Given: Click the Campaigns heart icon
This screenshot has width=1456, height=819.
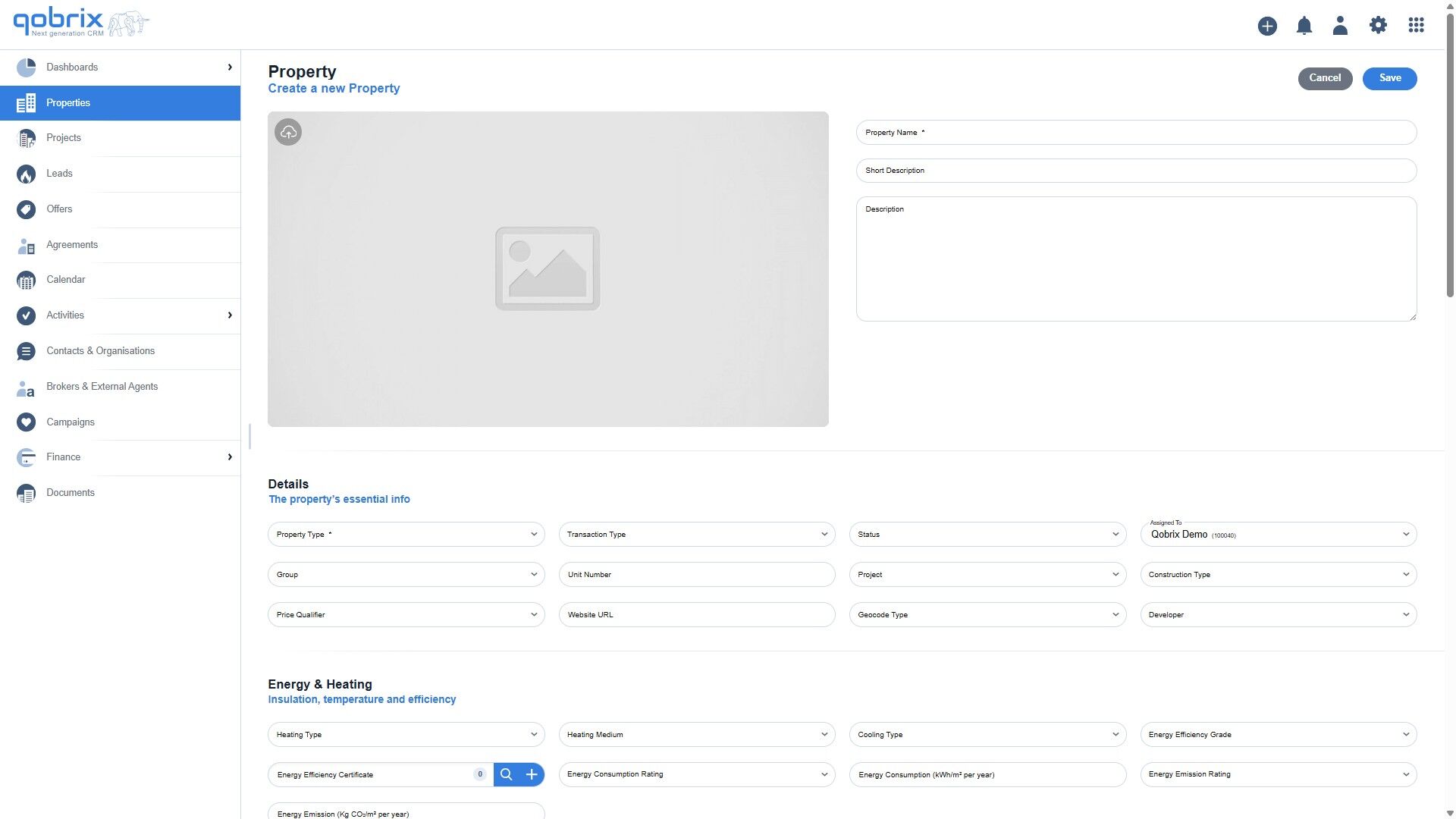Looking at the screenshot, I should tap(26, 422).
